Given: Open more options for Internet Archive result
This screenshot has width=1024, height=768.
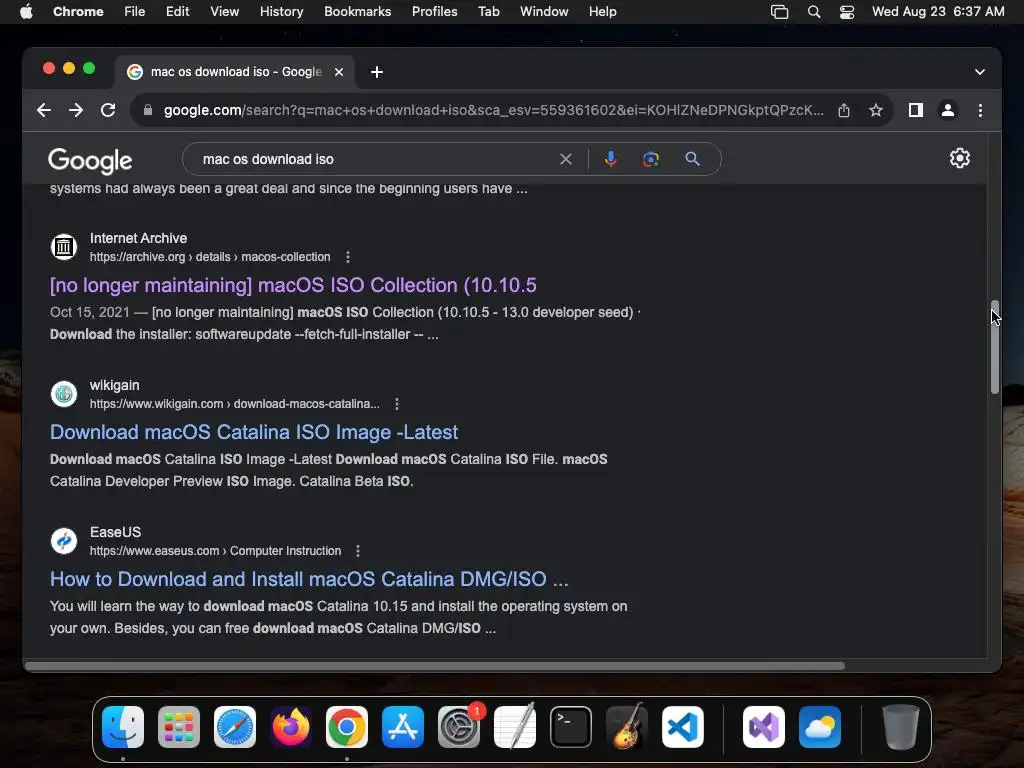Looking at the screenshot, I should pyautogui.click(x=348, y=257).
